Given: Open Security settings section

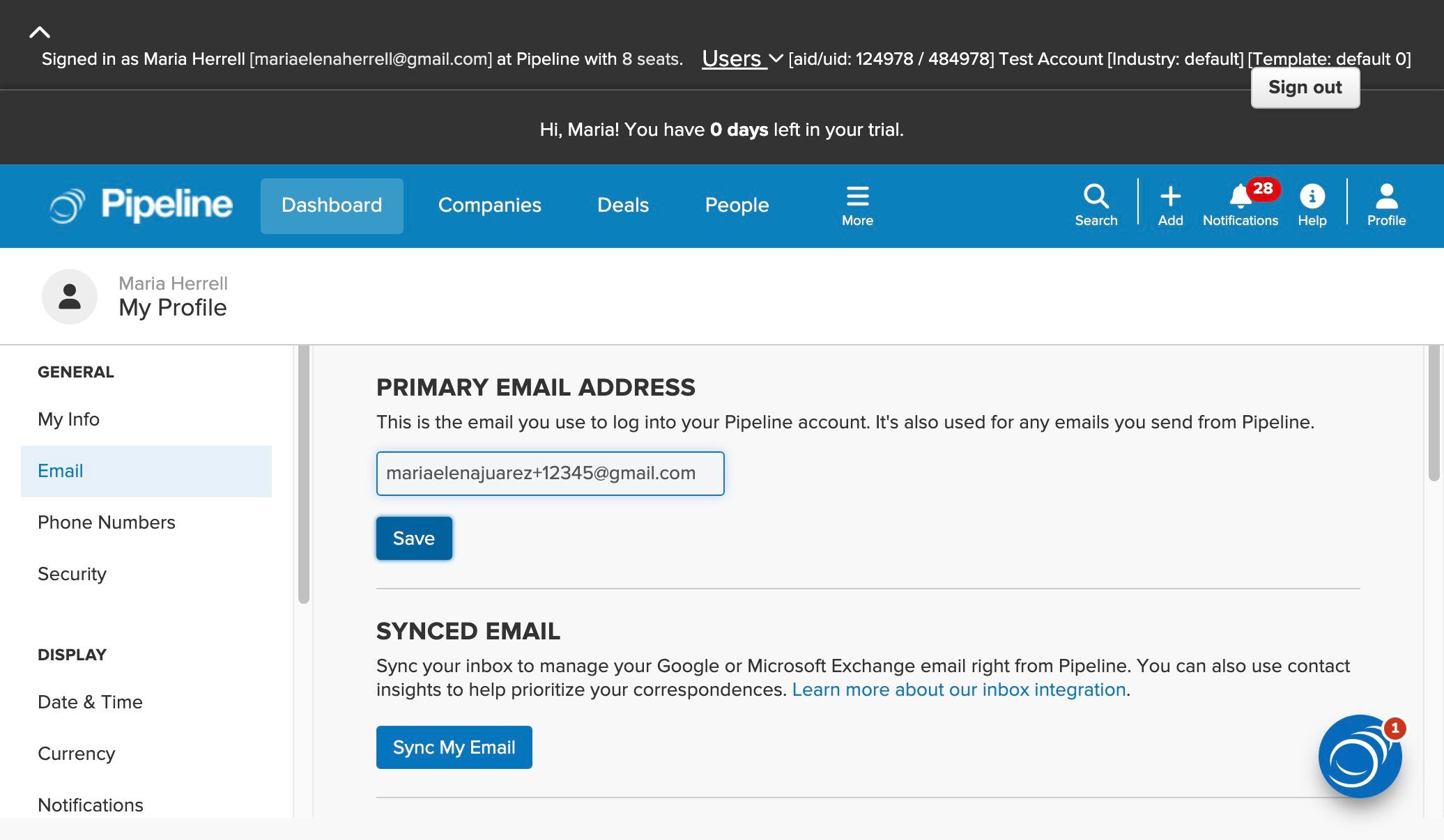Looking at the screenshot, I should (x=72, y=574).
